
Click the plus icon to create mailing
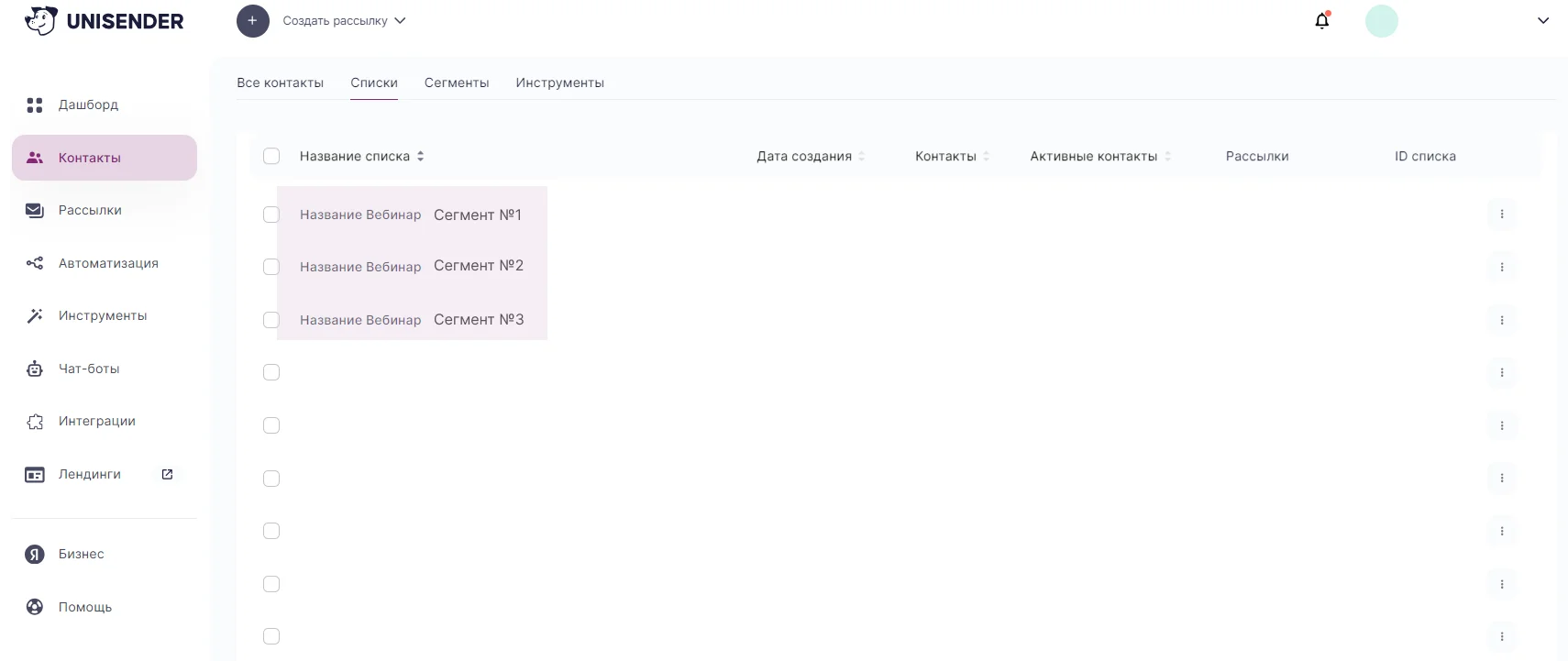pos(252,21)
